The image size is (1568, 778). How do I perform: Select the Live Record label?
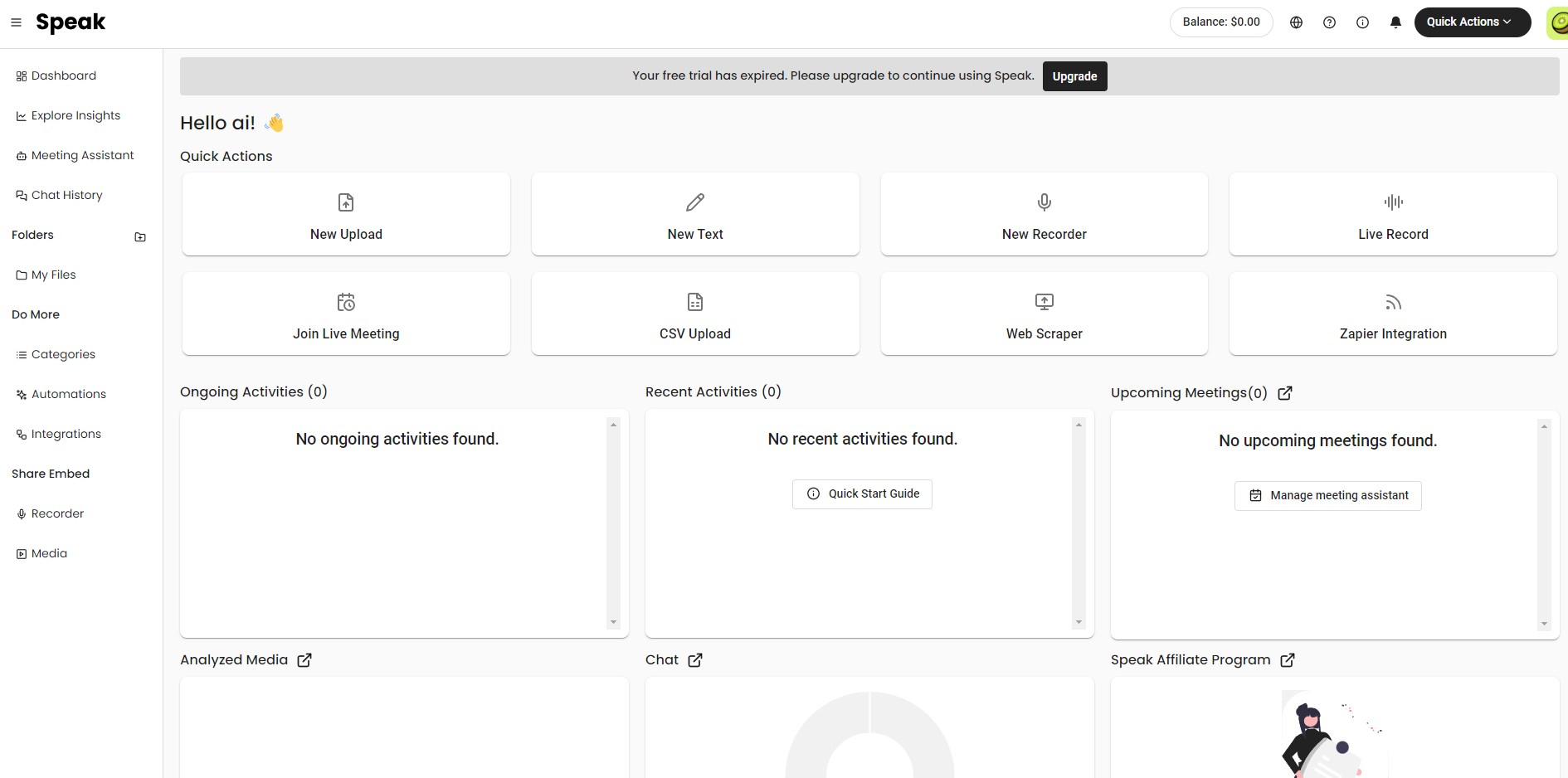tap(1394, 235)
